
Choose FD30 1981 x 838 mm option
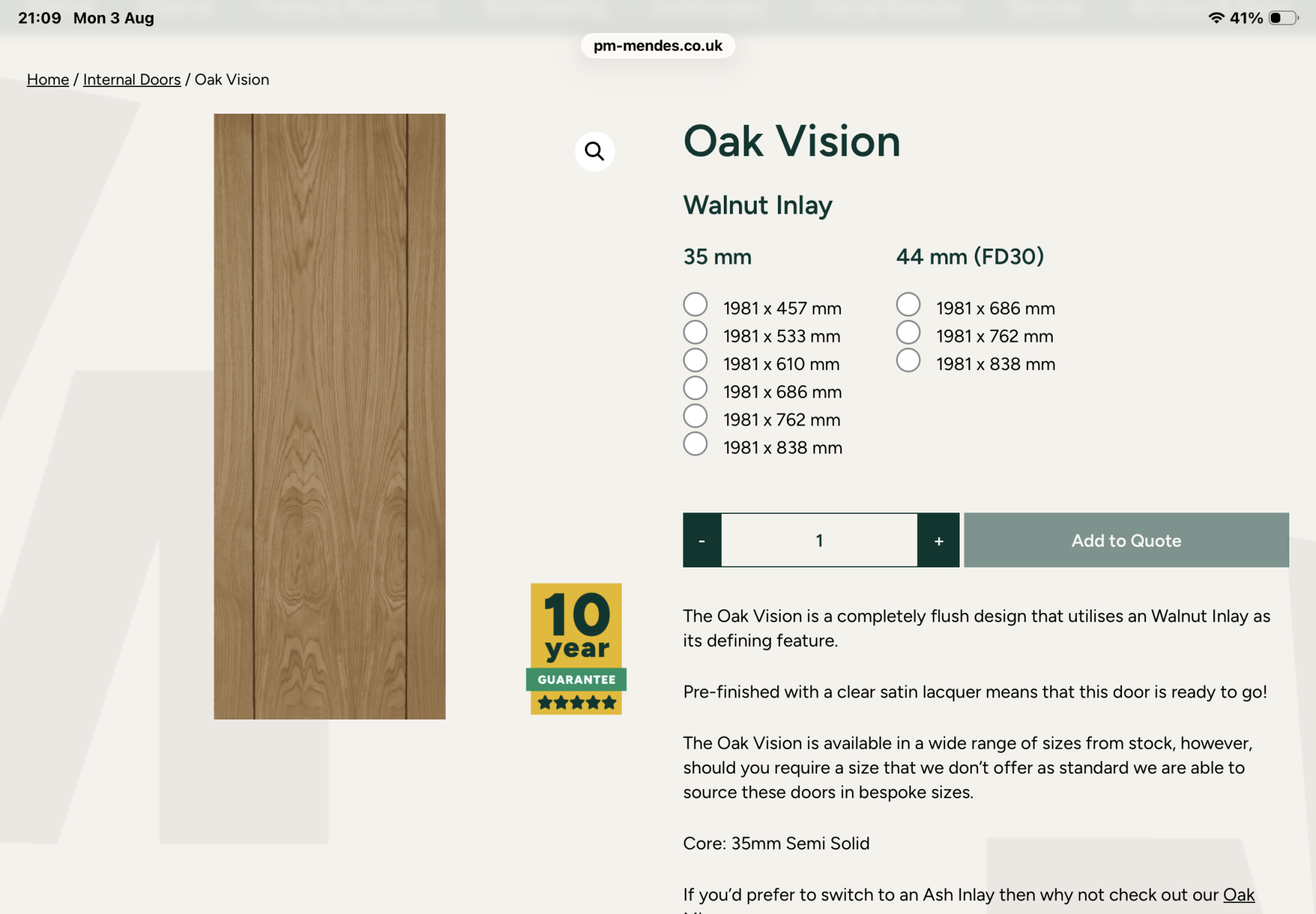(x=908, y=360)
